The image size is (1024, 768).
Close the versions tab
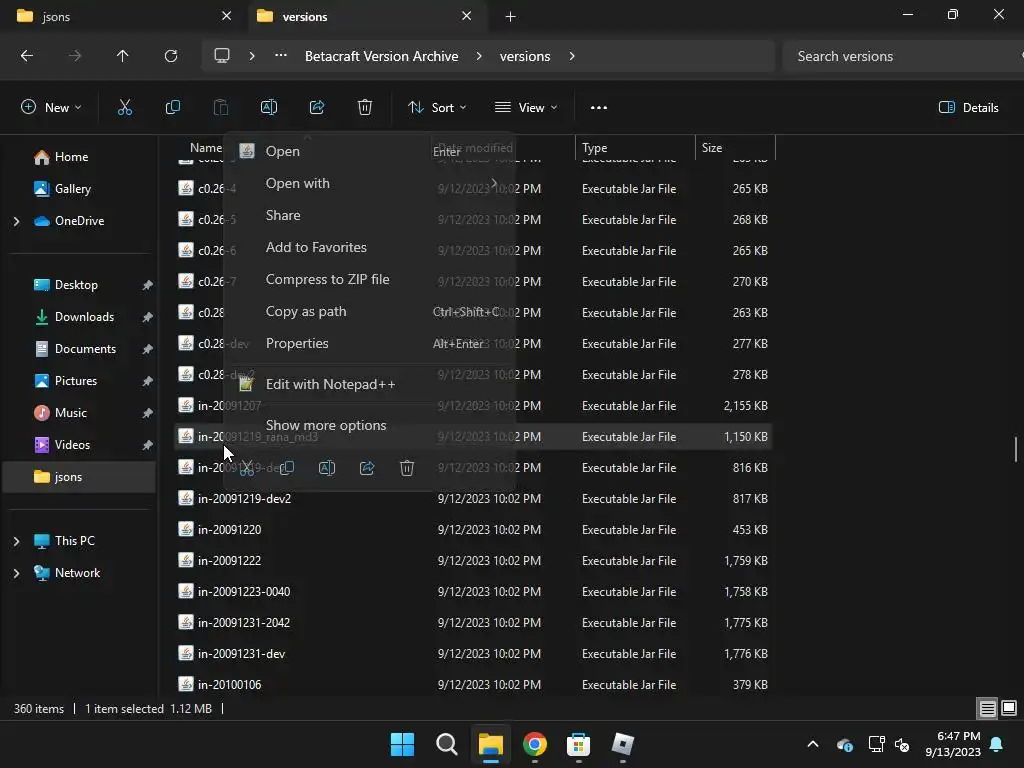click(466, 16)
